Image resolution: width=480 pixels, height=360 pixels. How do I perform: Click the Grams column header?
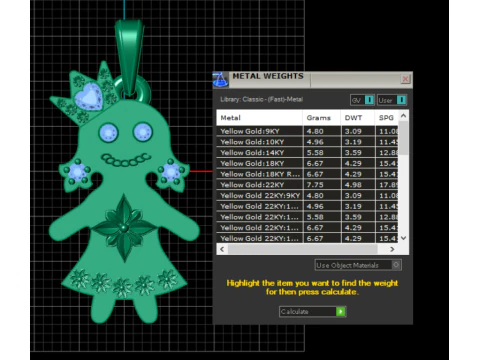322,118
